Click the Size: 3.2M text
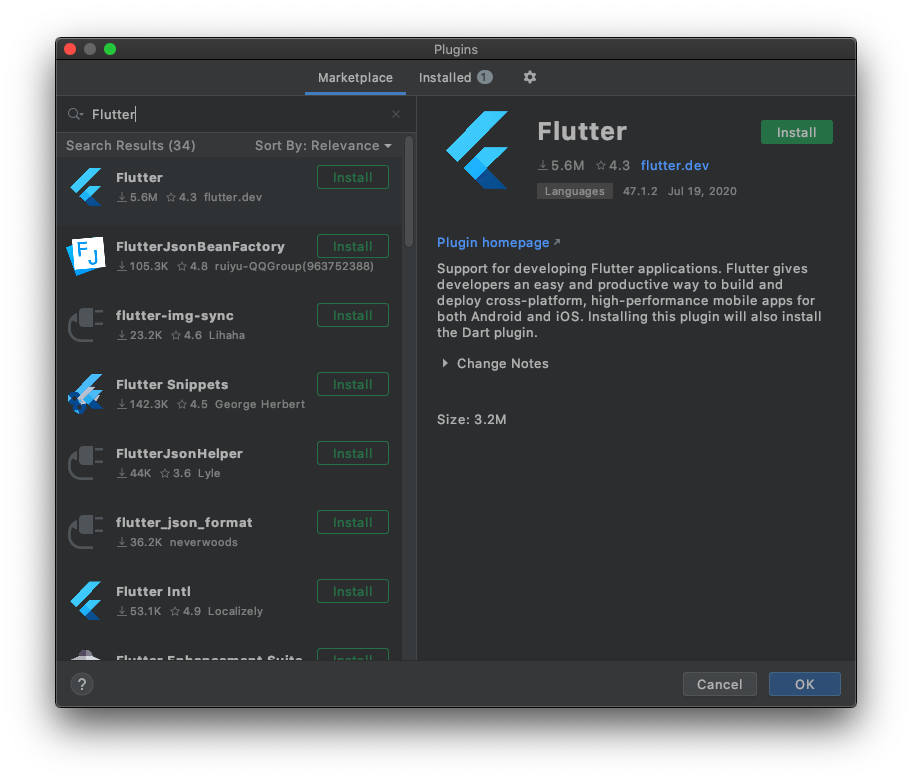The width and height of the screenshot is (912, 781). click(x=472, y=419)
